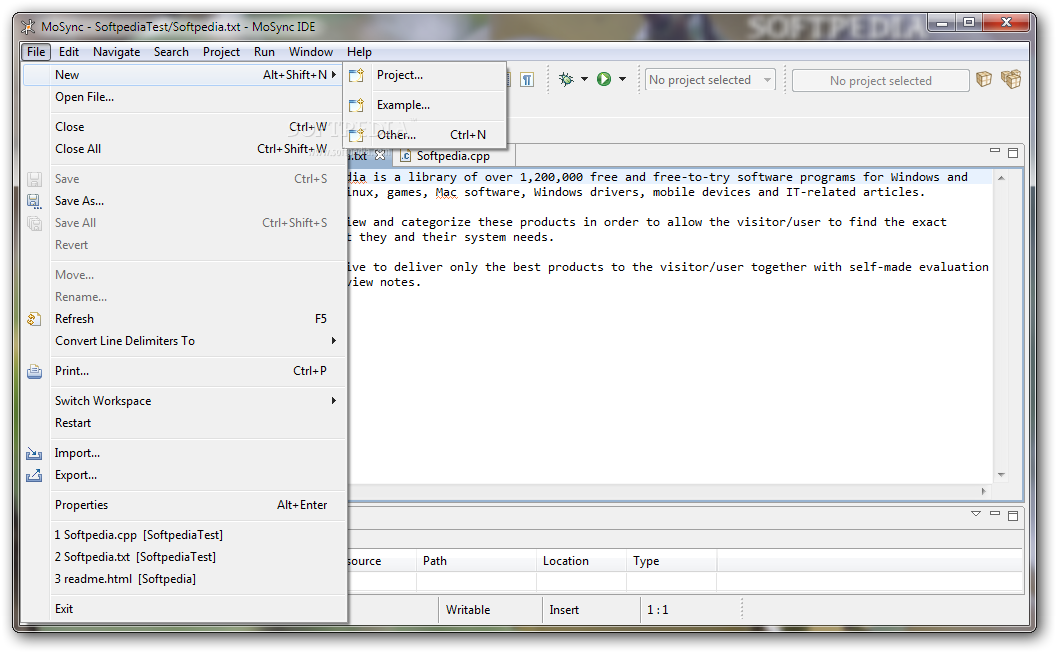Click the Print printer icon
This screenshot has width=1057, height=653.
(34, 371)
